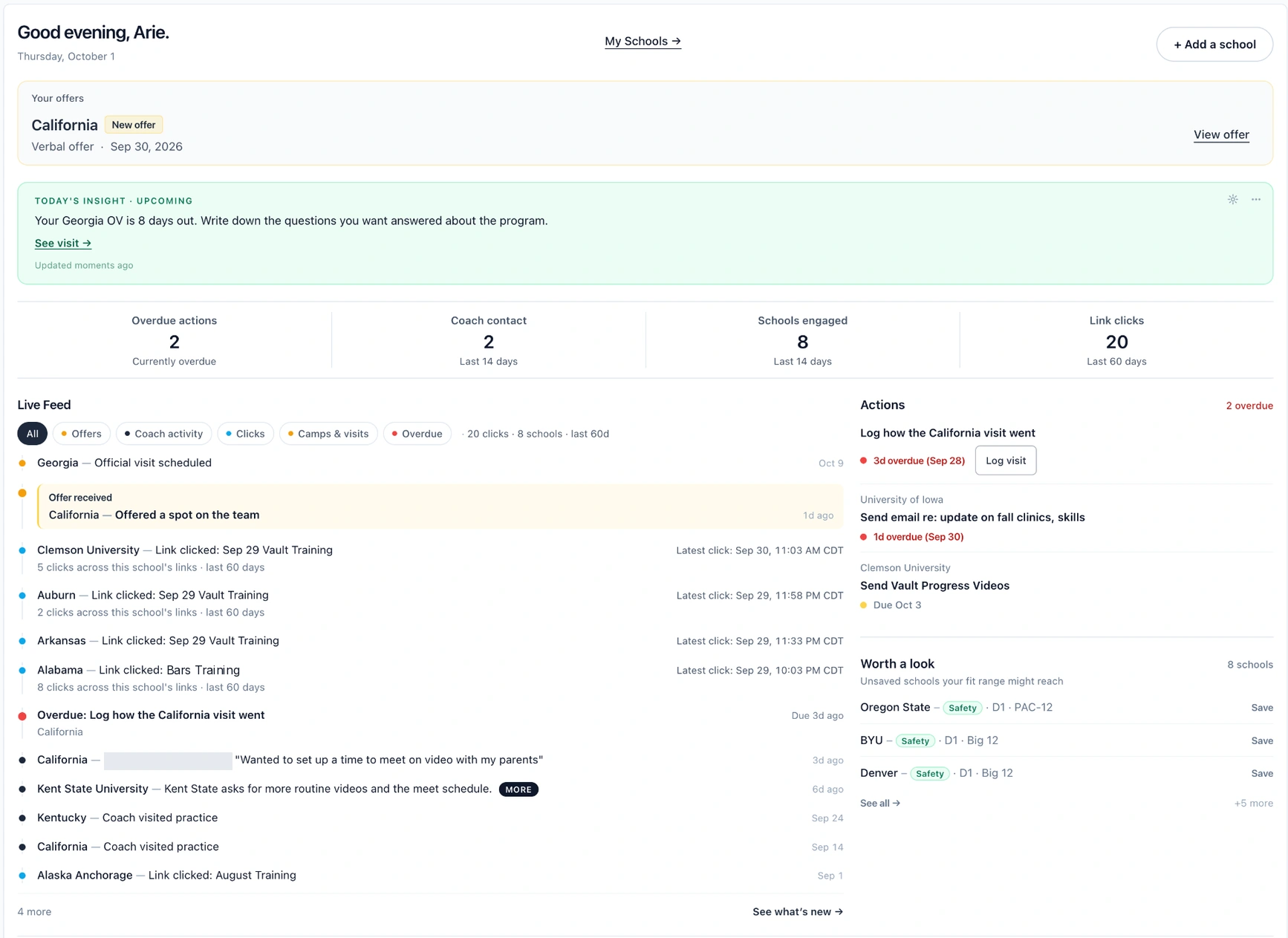Viewport: 1288px width, 938px height.
Task: Open the University of Iowa email action
Action: [972, 517]
